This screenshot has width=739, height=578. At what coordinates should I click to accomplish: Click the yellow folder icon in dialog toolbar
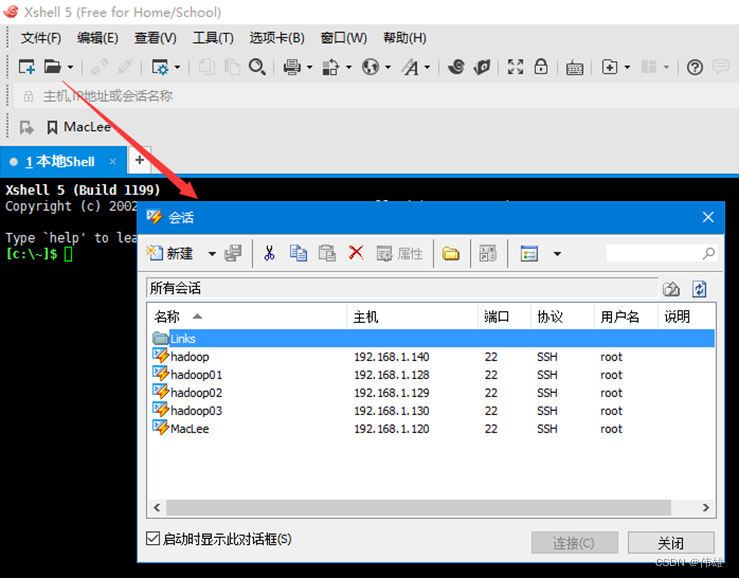pyautogui.click(x=451, y=254)
